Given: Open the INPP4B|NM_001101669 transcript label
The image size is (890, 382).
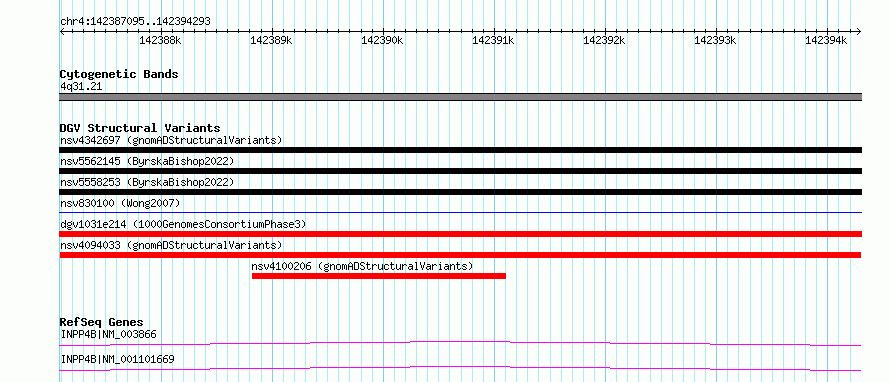Looking at the screenshot, I should 117,359.
